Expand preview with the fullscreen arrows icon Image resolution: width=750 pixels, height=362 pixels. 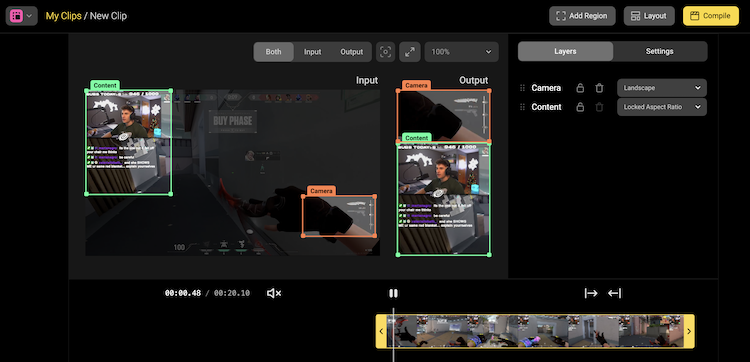click(x=410, y=52)
